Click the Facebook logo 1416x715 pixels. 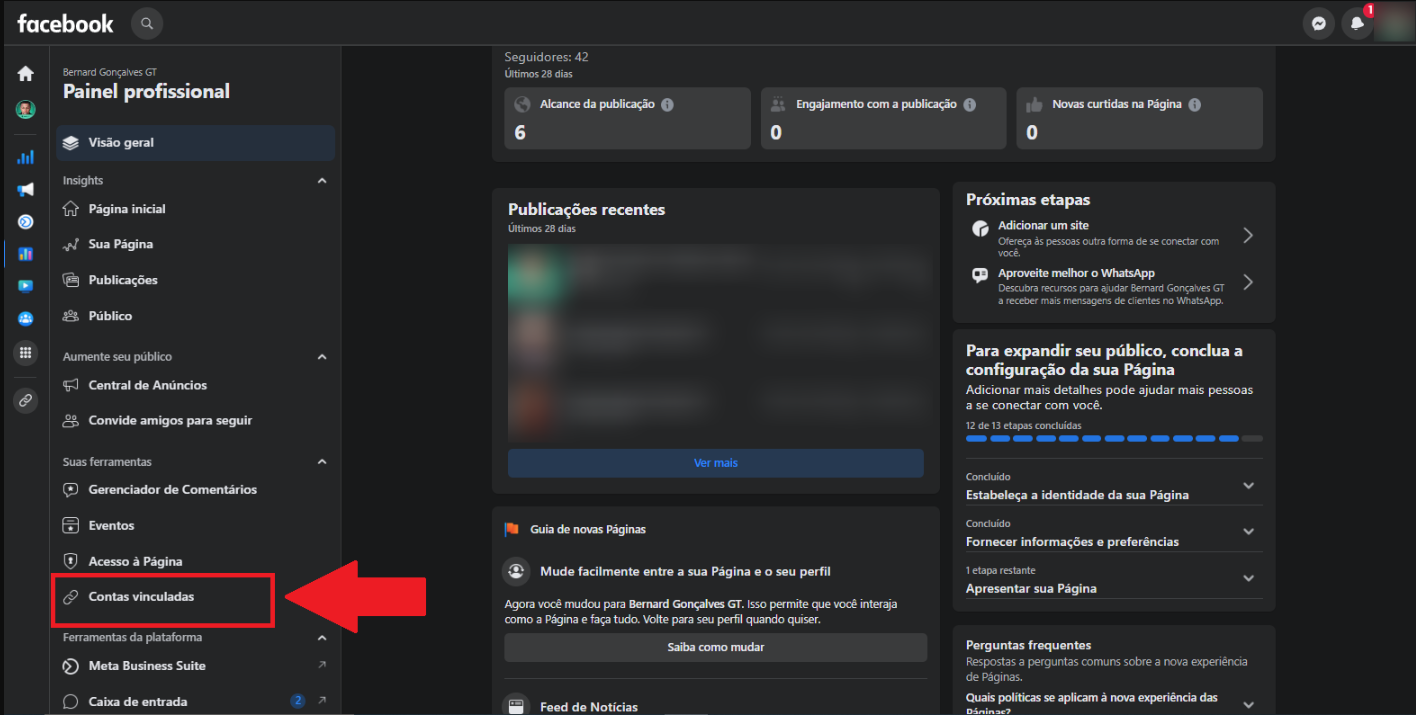pos(65,23)
